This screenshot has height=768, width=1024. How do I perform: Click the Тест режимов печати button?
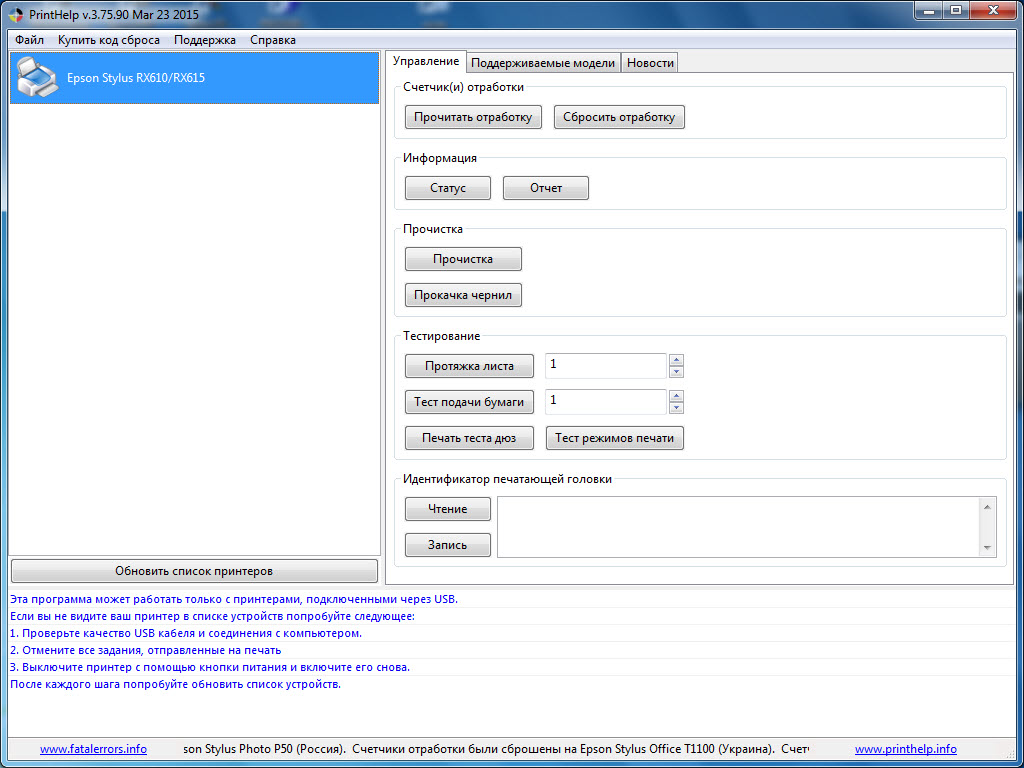(615, 438)
